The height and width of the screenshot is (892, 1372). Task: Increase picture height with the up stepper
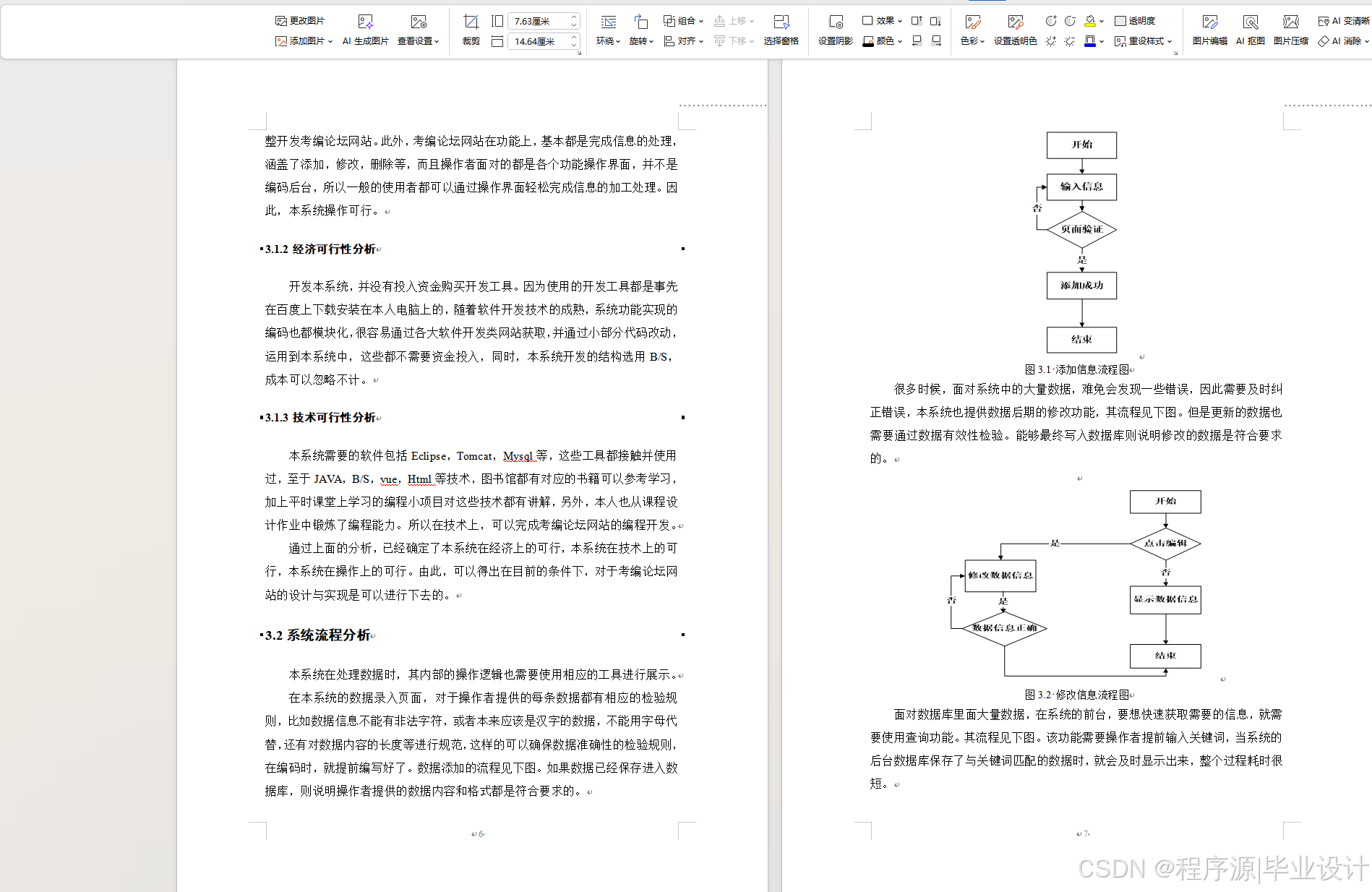pyautogui.click(x=574, y=17)
